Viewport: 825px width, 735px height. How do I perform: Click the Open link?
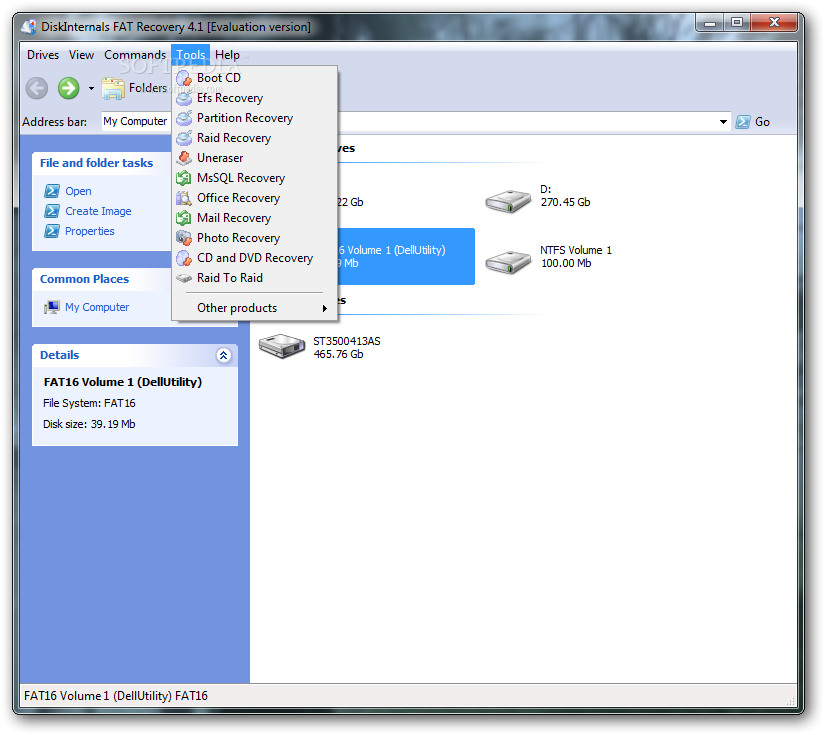coord(78,191)
